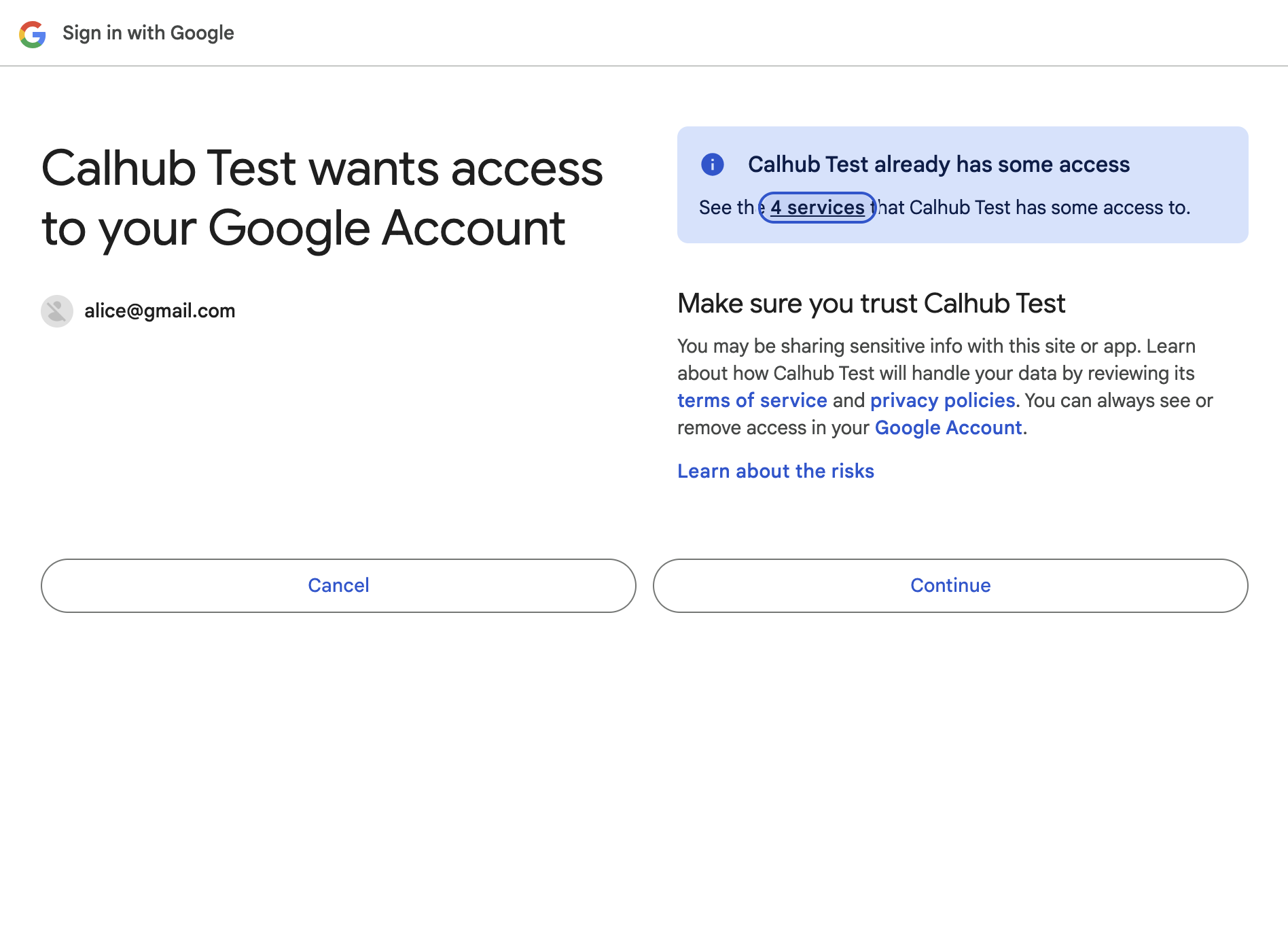Open the Google Account link

948,427
